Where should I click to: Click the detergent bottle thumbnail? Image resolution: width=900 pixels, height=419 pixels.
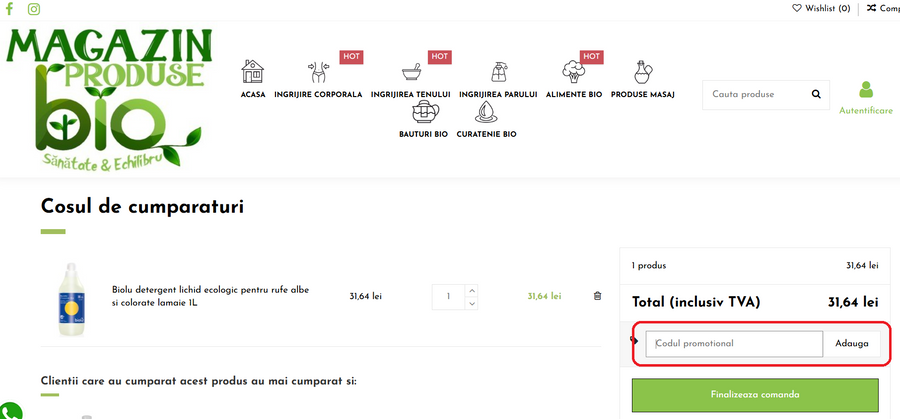click(68, 296)
